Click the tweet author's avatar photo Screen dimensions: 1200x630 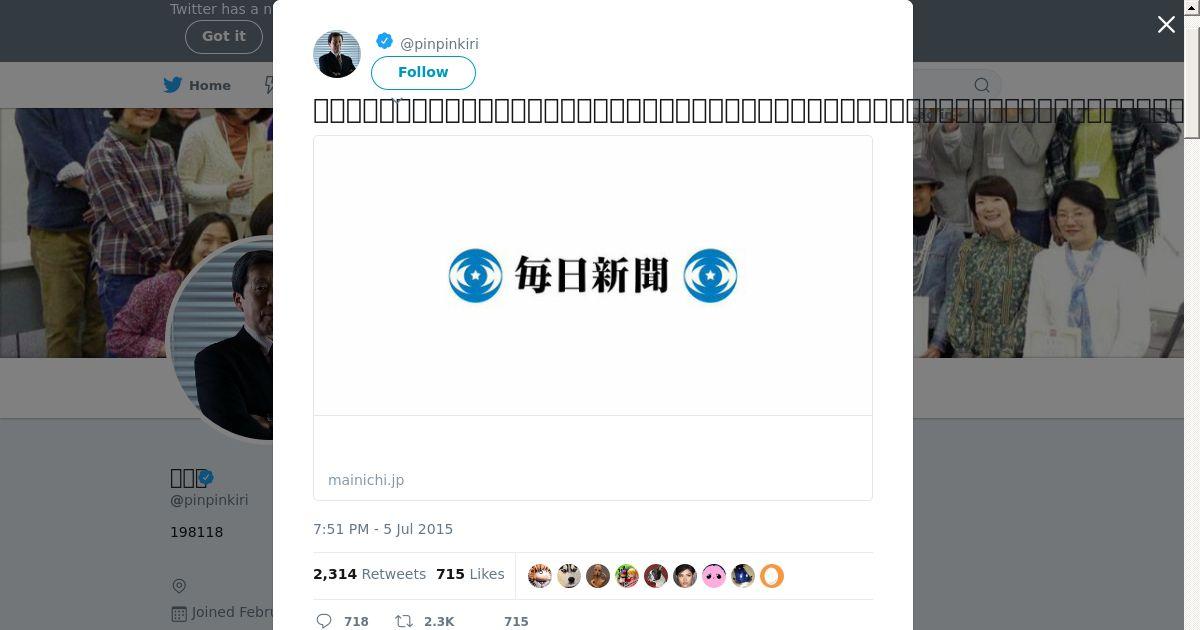(x=337, y=54)
